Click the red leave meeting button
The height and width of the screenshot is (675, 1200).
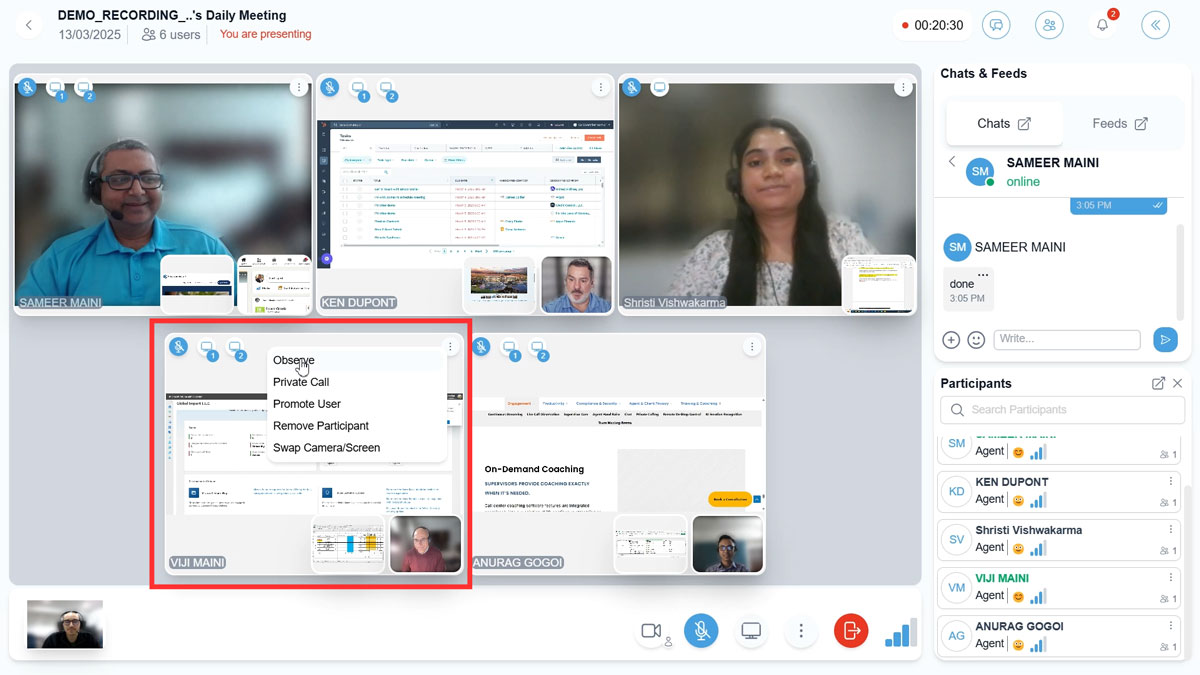[x=851, y=630]
